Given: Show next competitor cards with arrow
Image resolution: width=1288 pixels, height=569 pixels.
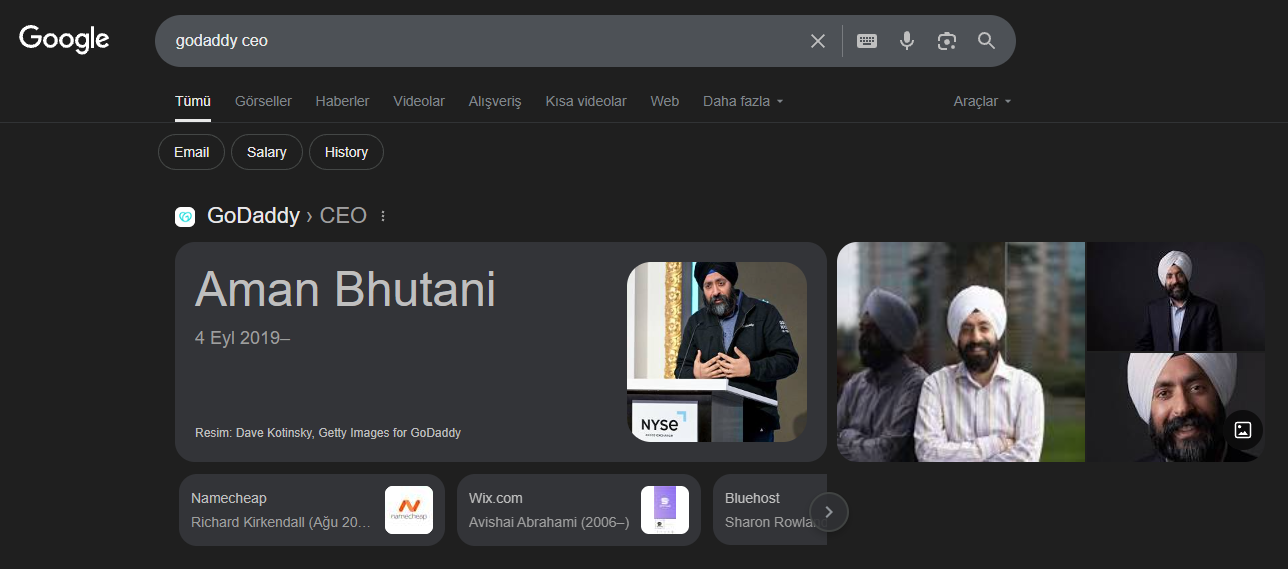Looking at the screenshot, I should coord(829,512).
